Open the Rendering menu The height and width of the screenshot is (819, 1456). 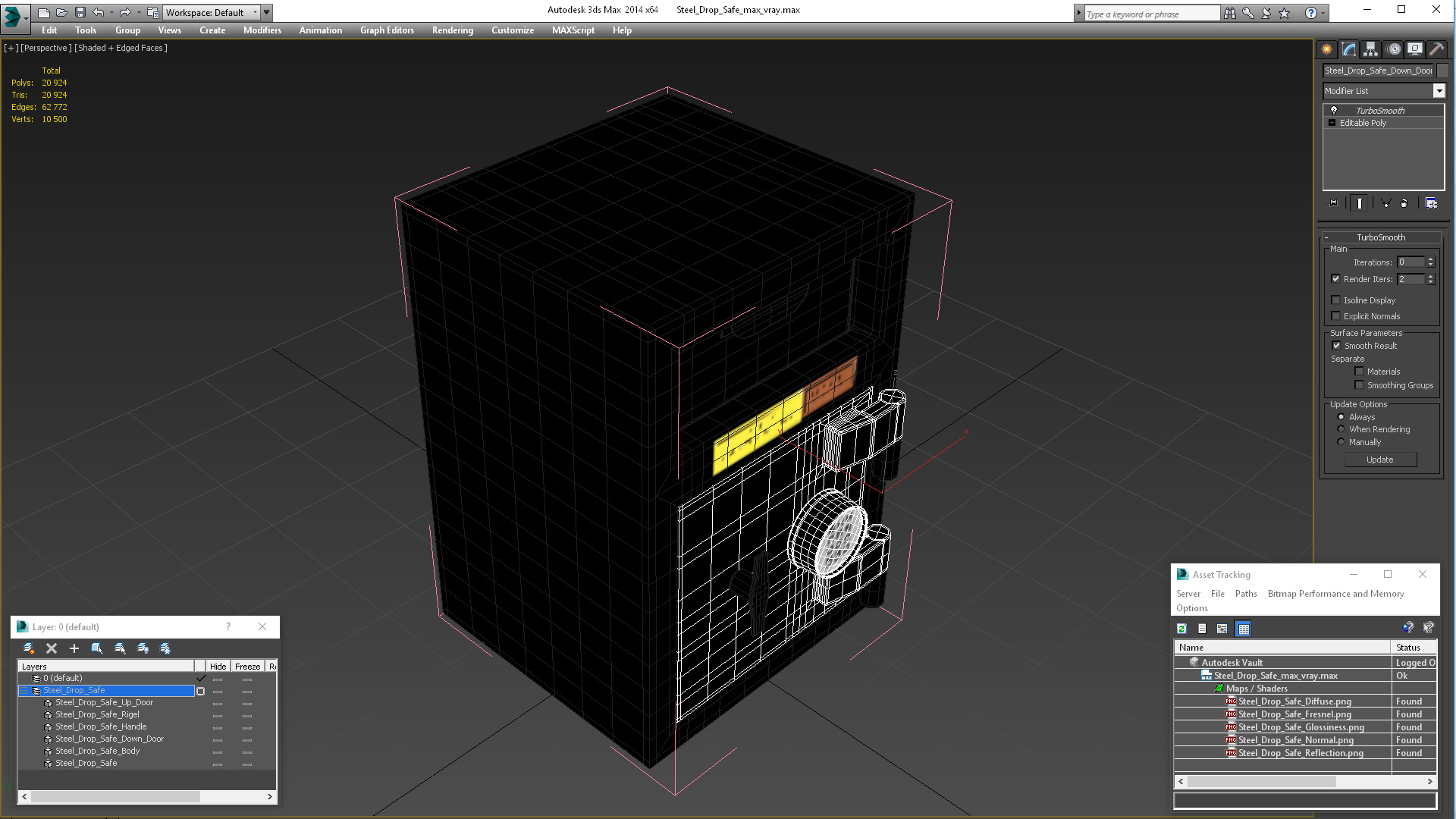point(453,30)
